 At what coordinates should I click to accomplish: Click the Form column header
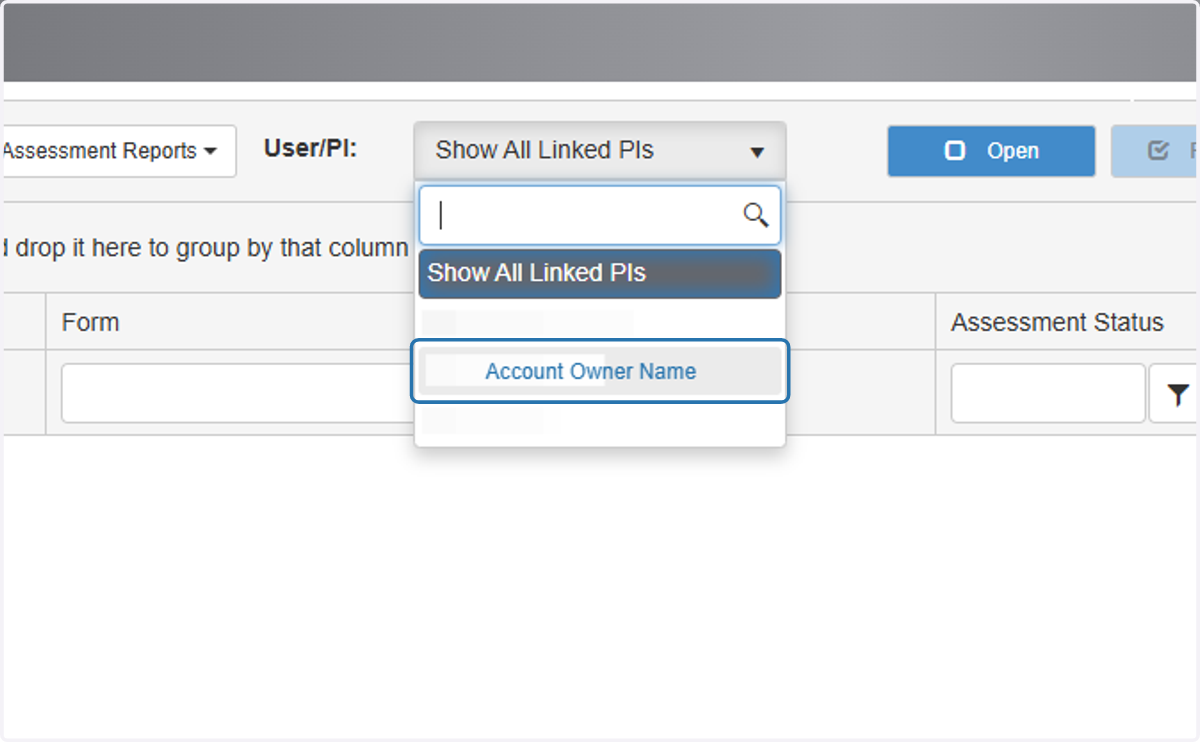pos(90,322)
